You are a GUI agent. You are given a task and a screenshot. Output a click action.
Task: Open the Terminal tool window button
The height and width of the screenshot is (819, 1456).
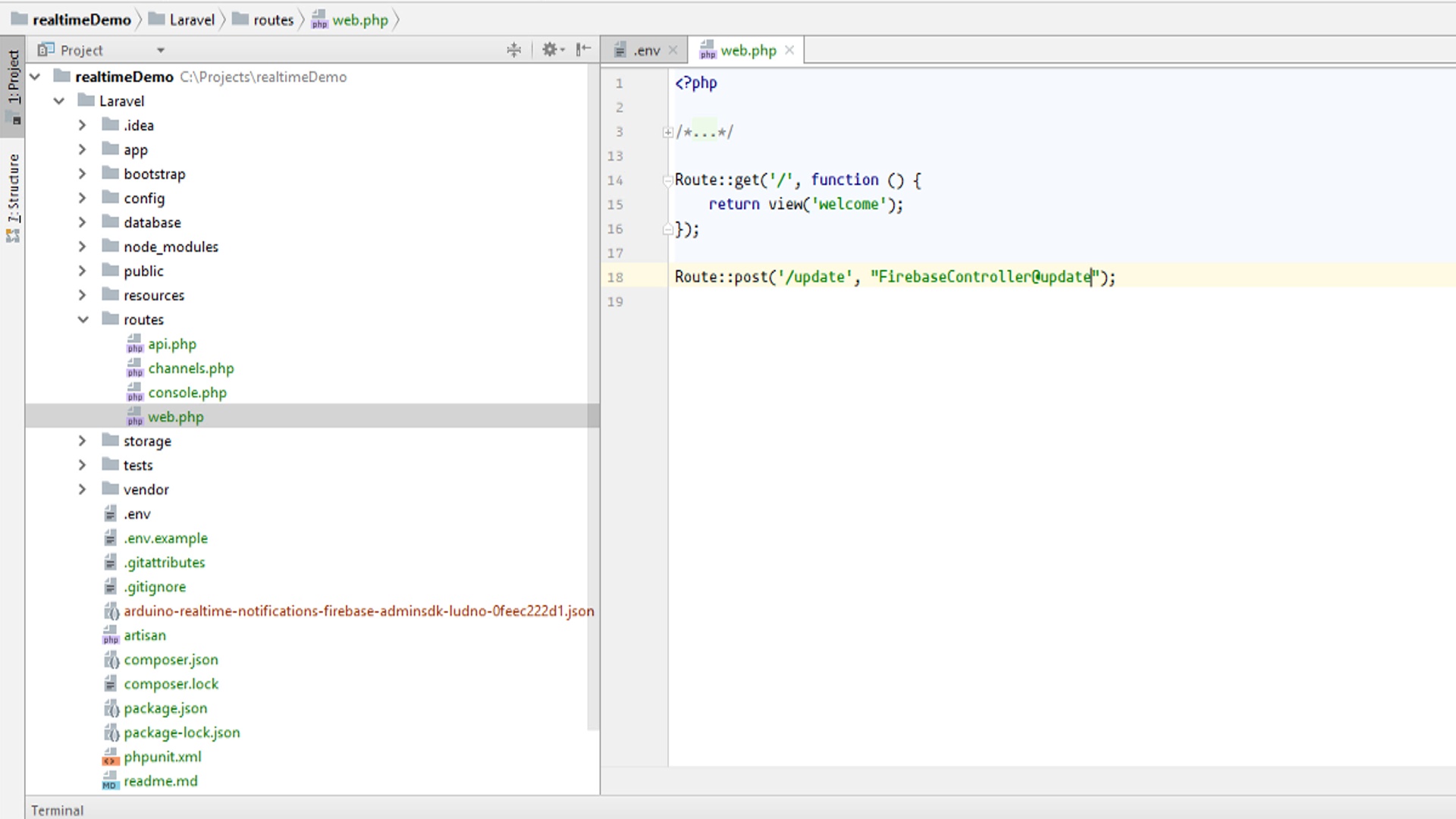[x=57, y=810]
